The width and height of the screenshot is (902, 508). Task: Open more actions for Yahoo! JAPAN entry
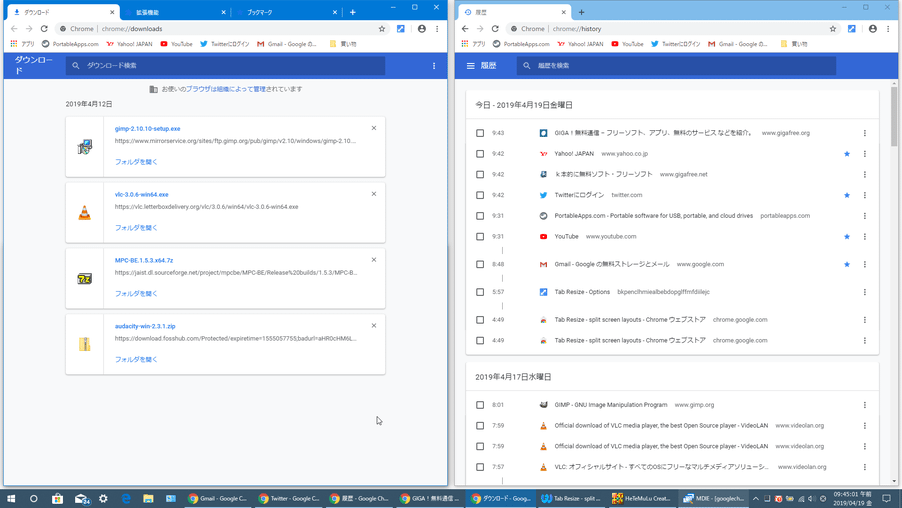tap(865, 154)
